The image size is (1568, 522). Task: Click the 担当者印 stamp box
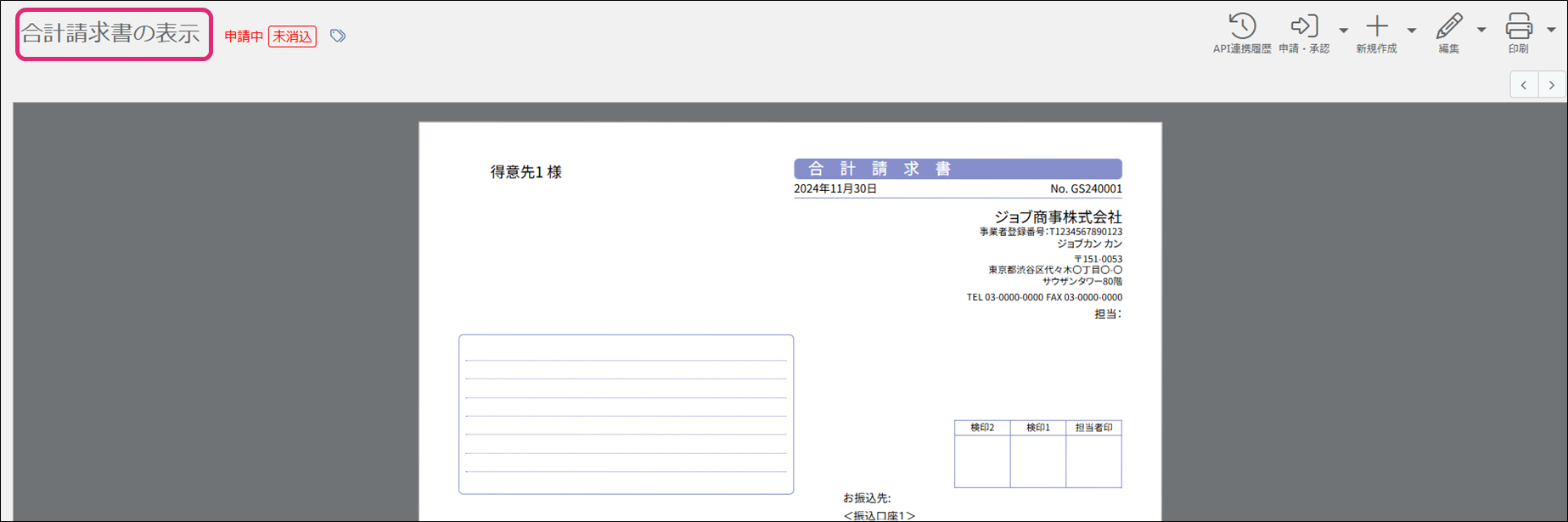point(1093,461)
